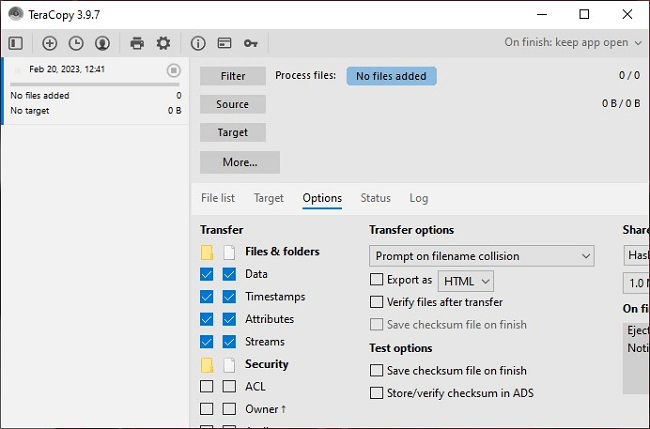650x429 pixels.
Task: Enable Store/verify checksum in ADS
Action: 376,393
